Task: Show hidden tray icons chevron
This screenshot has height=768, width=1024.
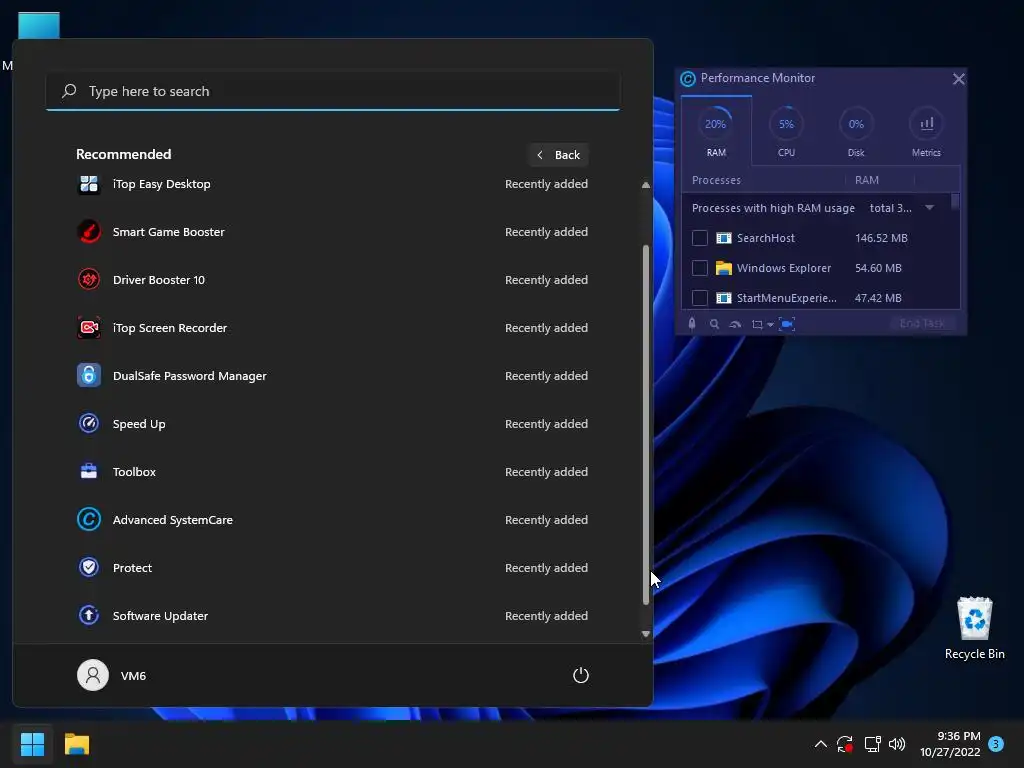Action: pyautogui.click(x=821, y=744)
